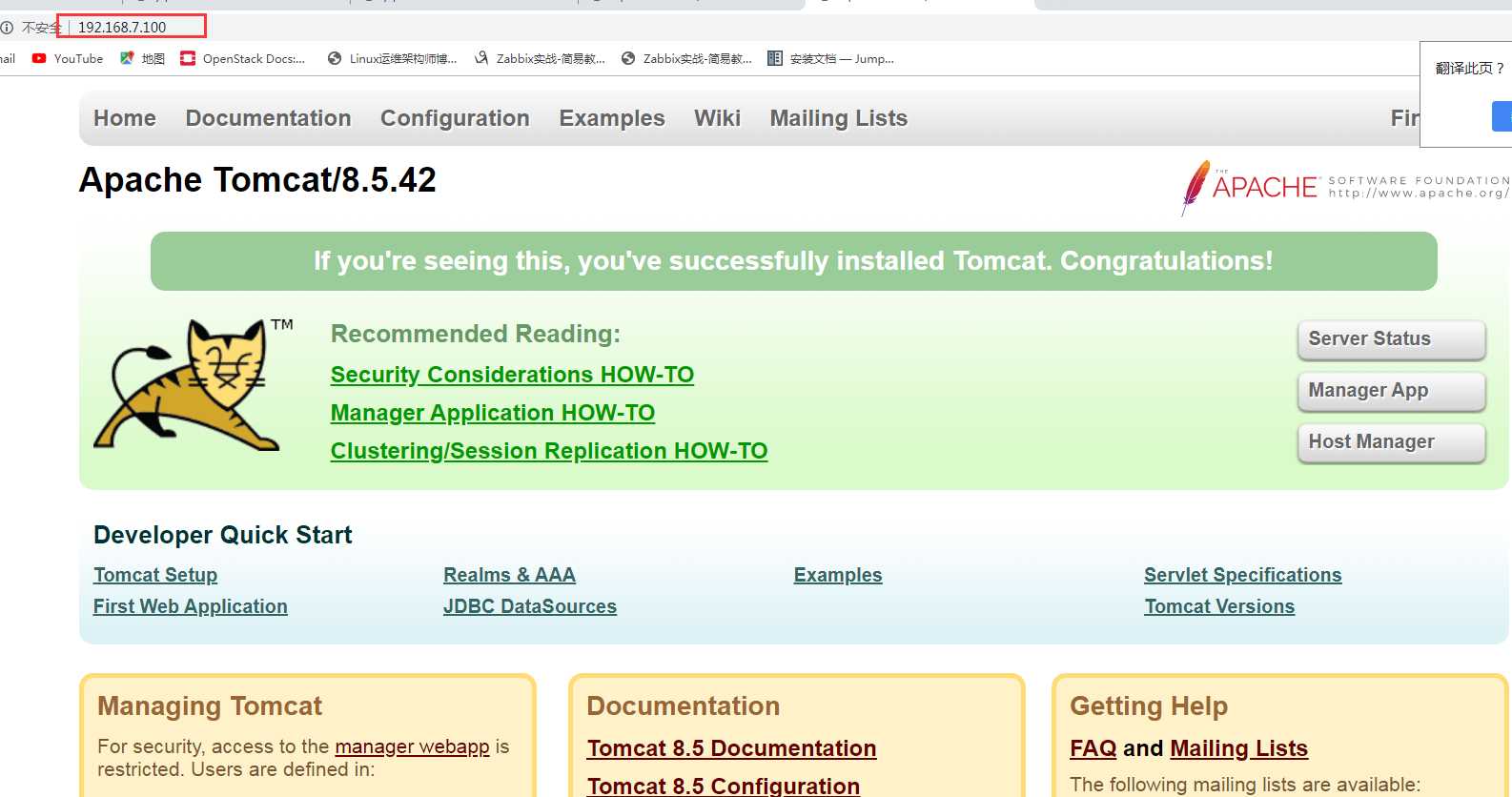Image resolution: width=1512 pixels, height=797 pixels.
Task: Open the Tomcat Setup link
Action: (x=155, y=575)
